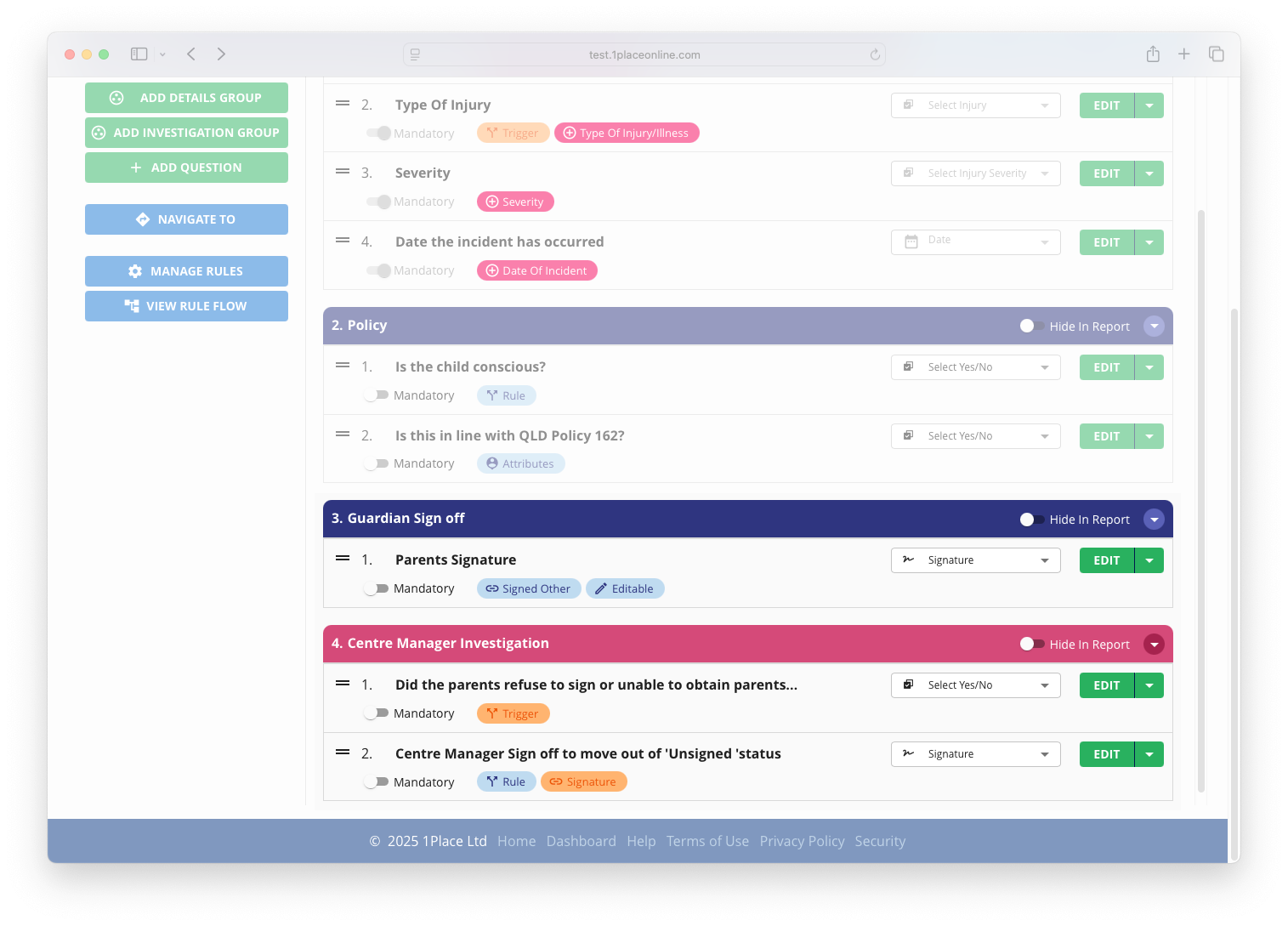
Task: Open the Privacy Policy footer link
Action: point(802,841)
